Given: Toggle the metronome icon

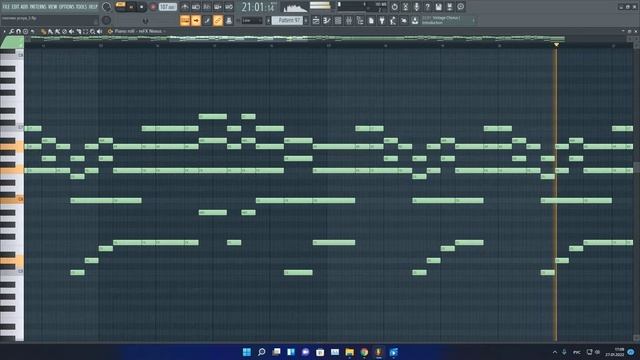Looking at the screenshot, I should [x=184, y=7].
